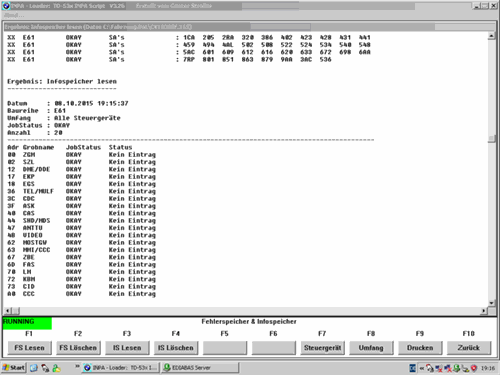Viewport: 500px width, 375px height.
Task: Click the scroll up arrow of results
Action: (x=491, y=36)
